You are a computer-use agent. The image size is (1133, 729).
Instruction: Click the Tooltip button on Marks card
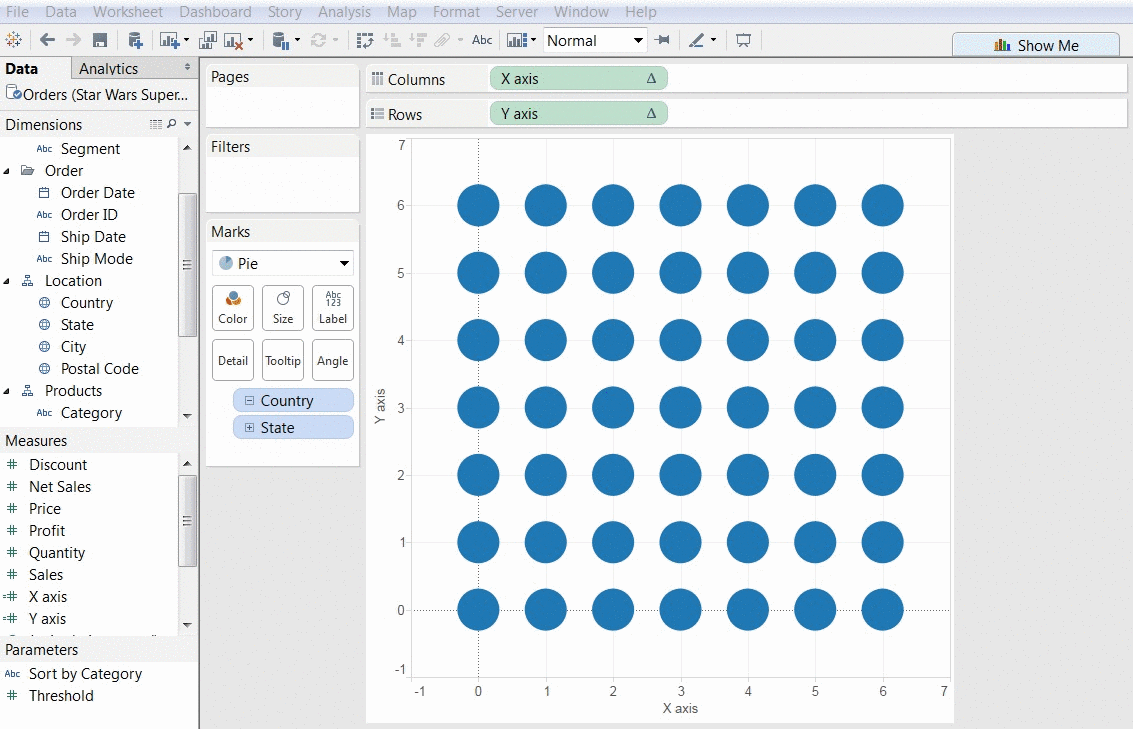pos(282,360)
